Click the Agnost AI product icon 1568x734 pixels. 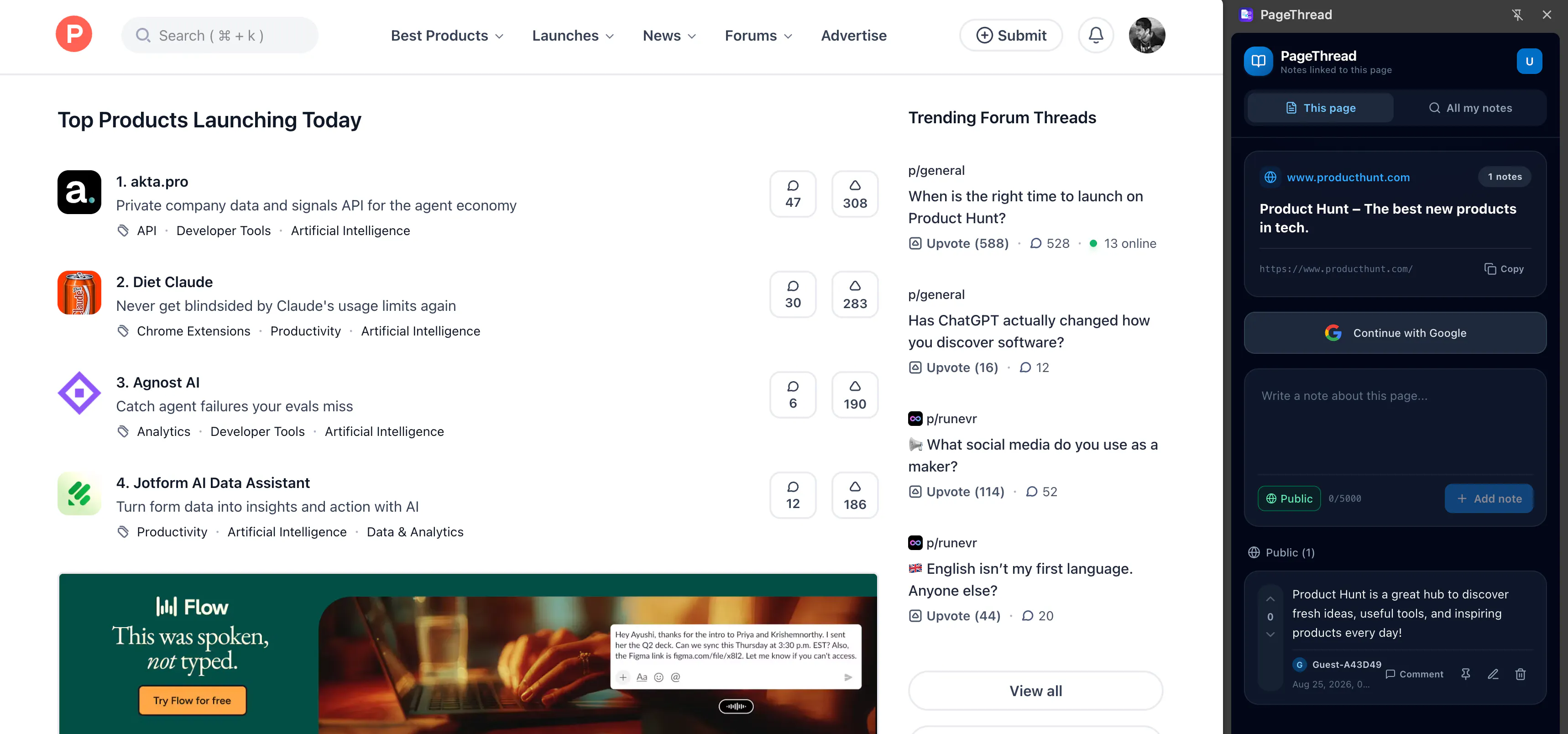click(79, 393)
